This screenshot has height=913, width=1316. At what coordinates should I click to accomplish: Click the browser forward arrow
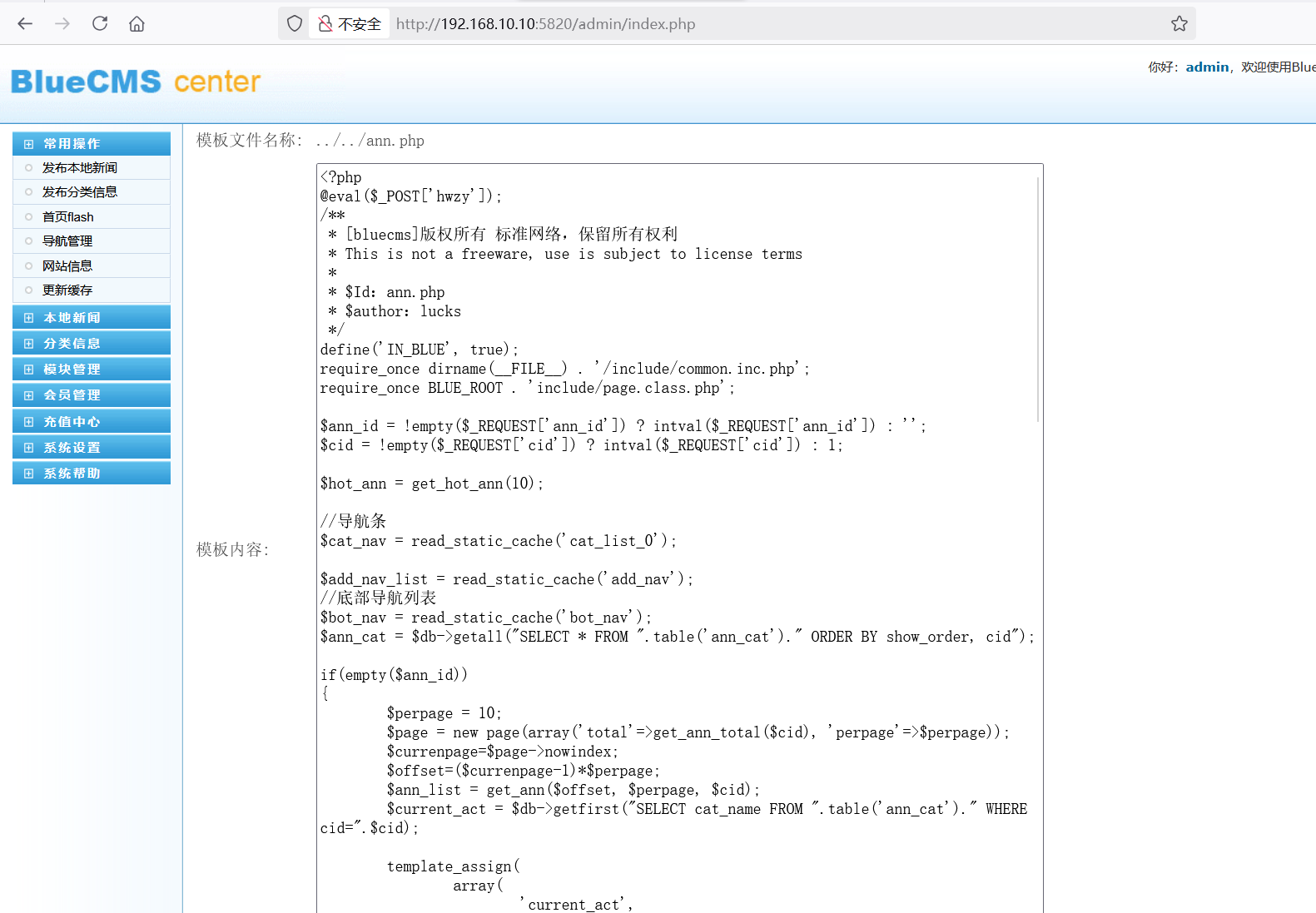tap(62, 23)
